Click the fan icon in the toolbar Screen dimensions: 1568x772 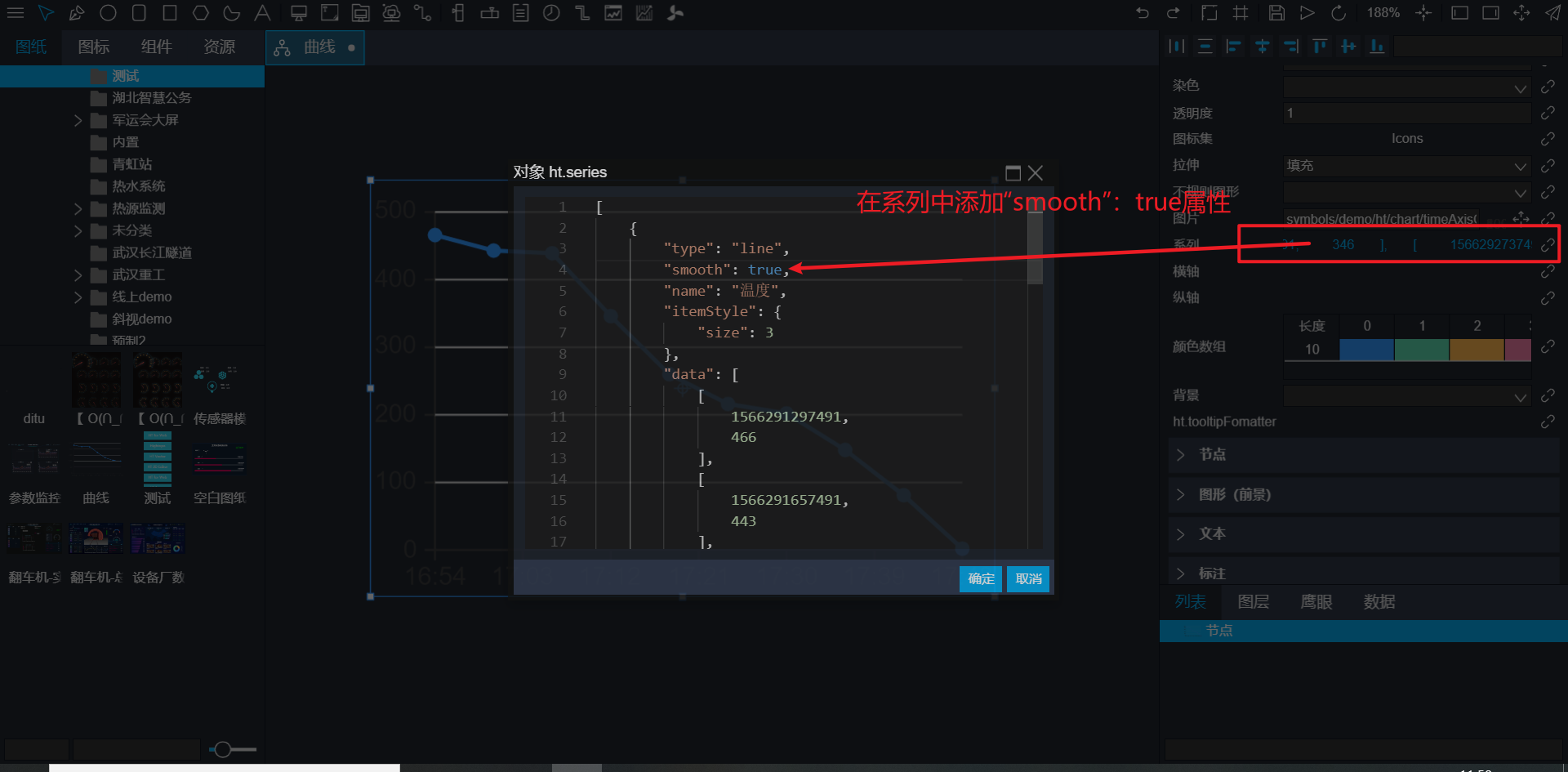point(675,13)
